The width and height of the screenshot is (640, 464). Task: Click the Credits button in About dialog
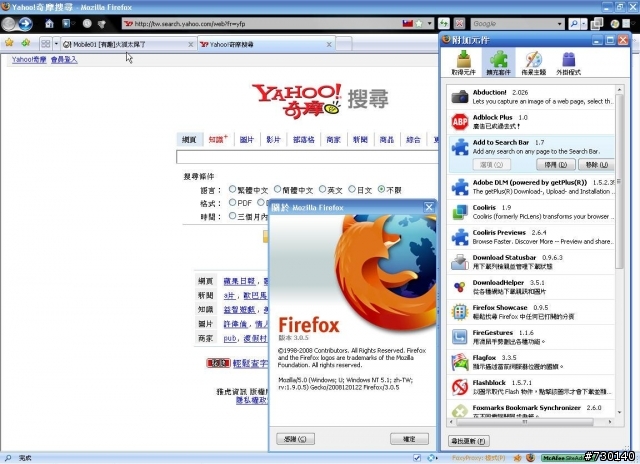pyautogui.click(x=295, y=439)
